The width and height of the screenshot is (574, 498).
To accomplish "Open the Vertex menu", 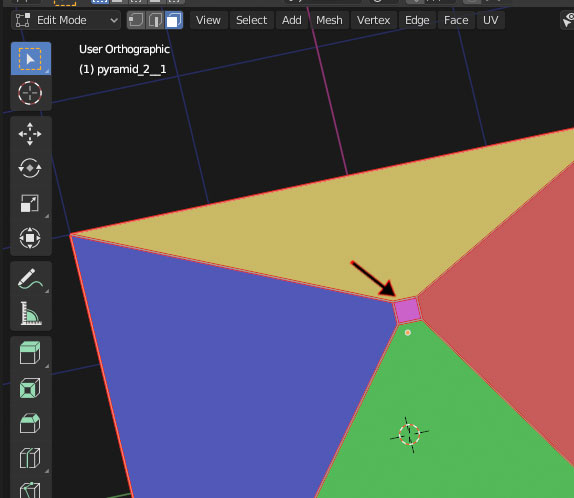I will [x=373, y=20].
